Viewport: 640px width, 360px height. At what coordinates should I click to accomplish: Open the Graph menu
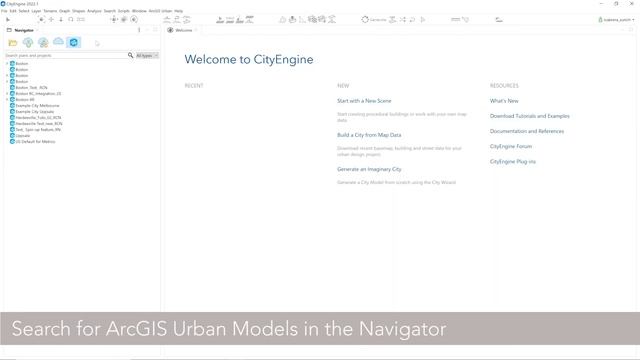64,11
